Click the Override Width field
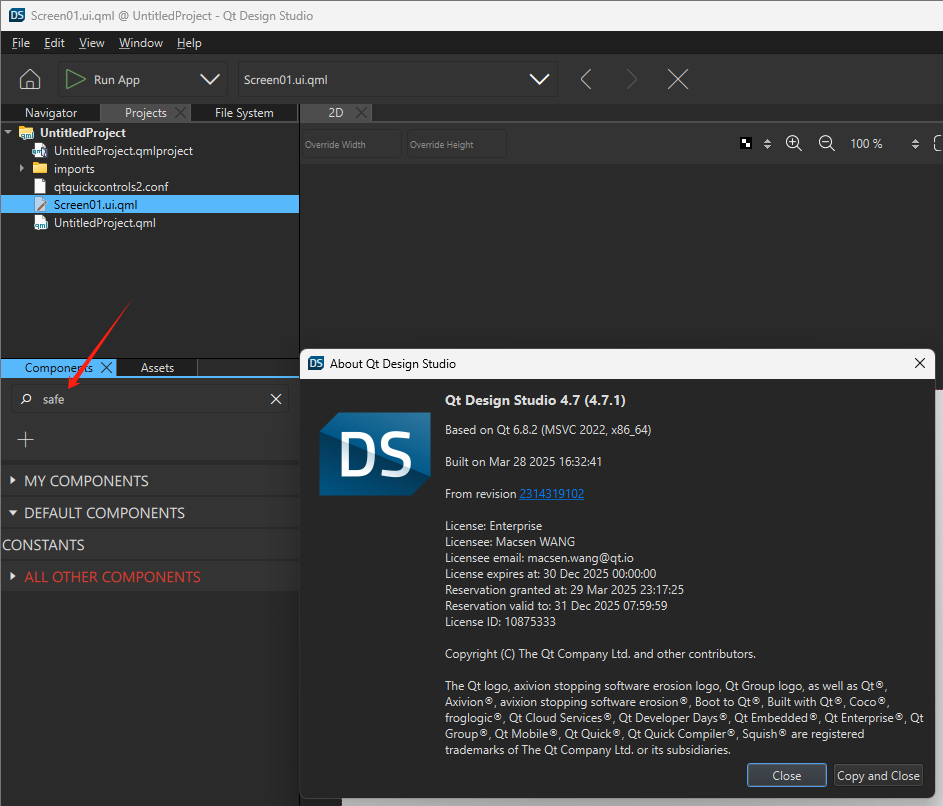 (352, 144)
